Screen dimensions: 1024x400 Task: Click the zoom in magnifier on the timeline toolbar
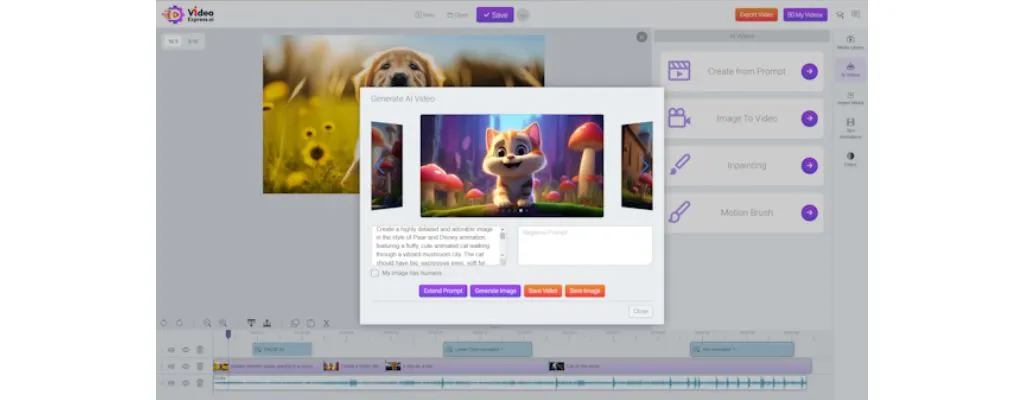(223, 323)
